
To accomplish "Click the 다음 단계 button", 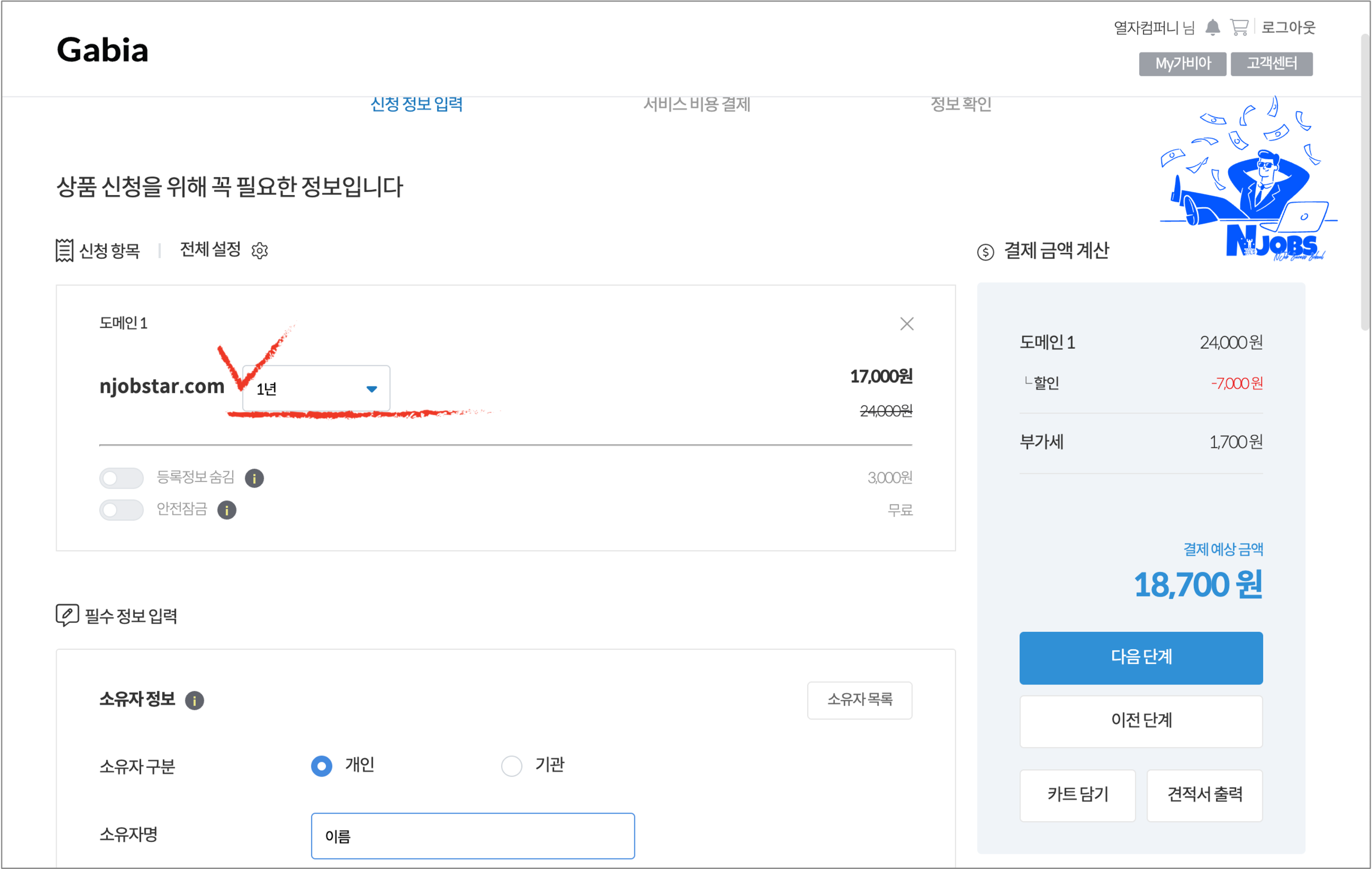I will click(x=1141, y=658).
